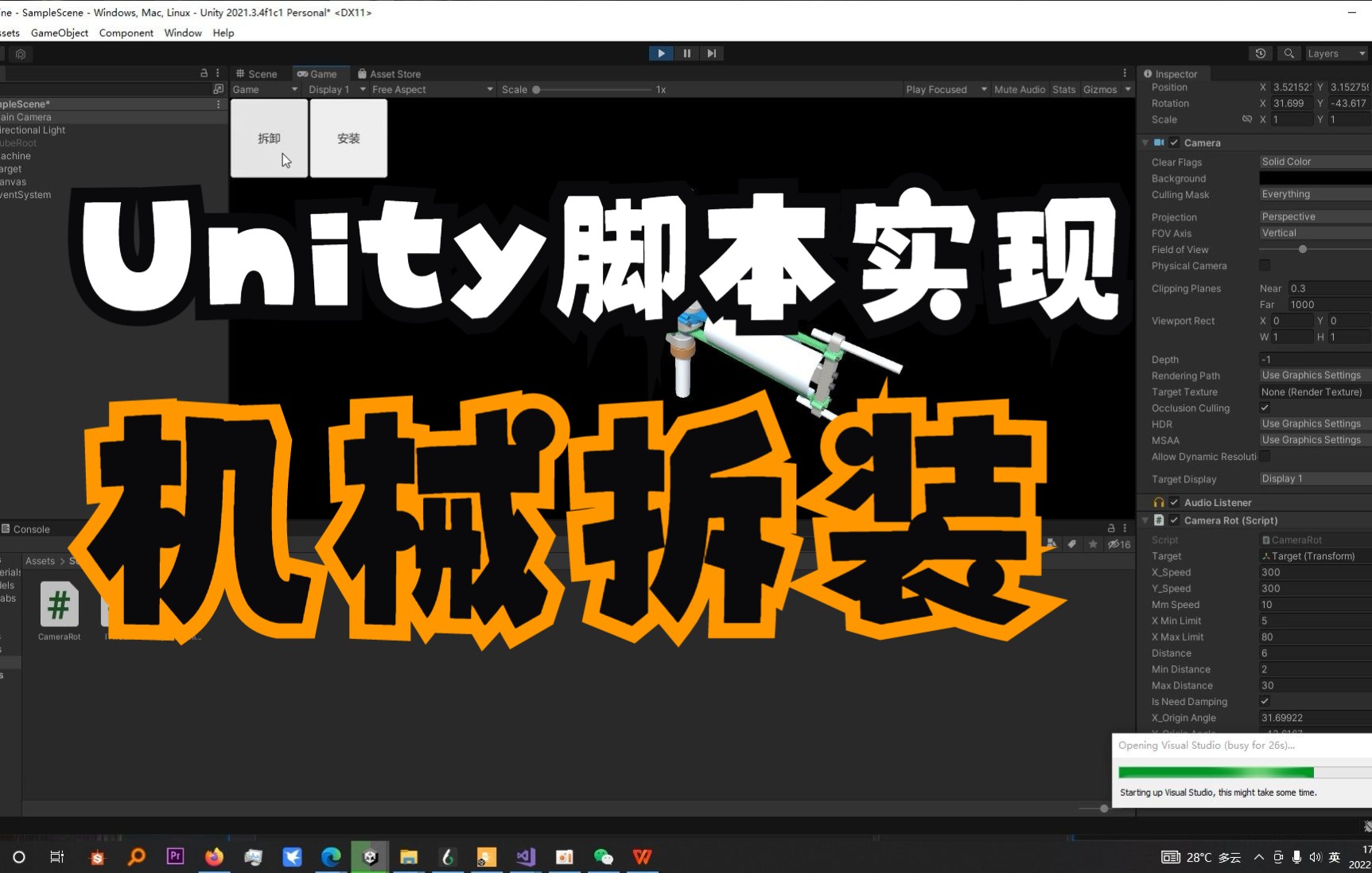Screen dimensions: 1372x873
Task: Toggle the Occlusion Culling checkbox
Action: pyautogui.click(x=1265, y=407)
